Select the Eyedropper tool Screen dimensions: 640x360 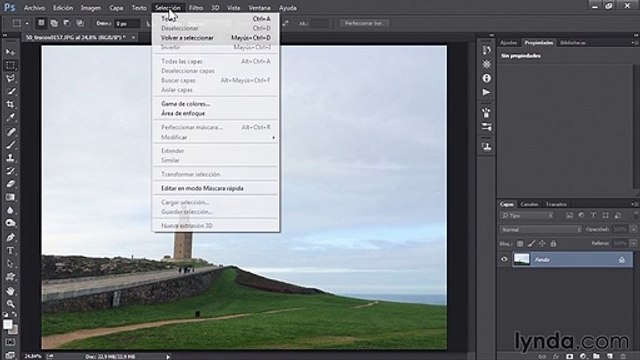(x=11, y=118)
